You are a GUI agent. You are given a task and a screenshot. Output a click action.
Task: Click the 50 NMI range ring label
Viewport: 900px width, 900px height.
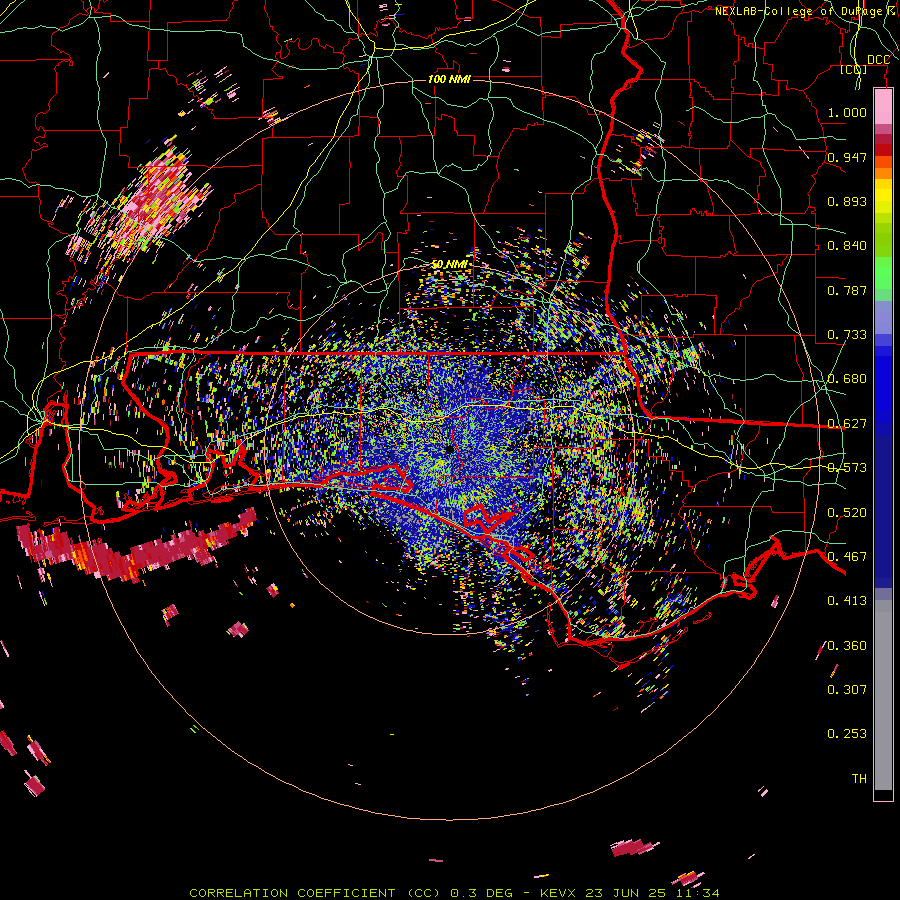[x=449, y=265]
